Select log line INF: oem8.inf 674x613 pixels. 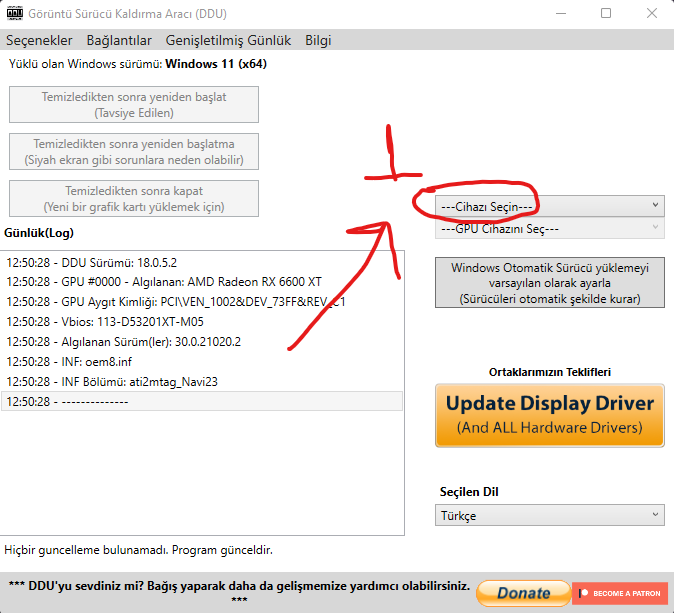[x=202, y=362]
